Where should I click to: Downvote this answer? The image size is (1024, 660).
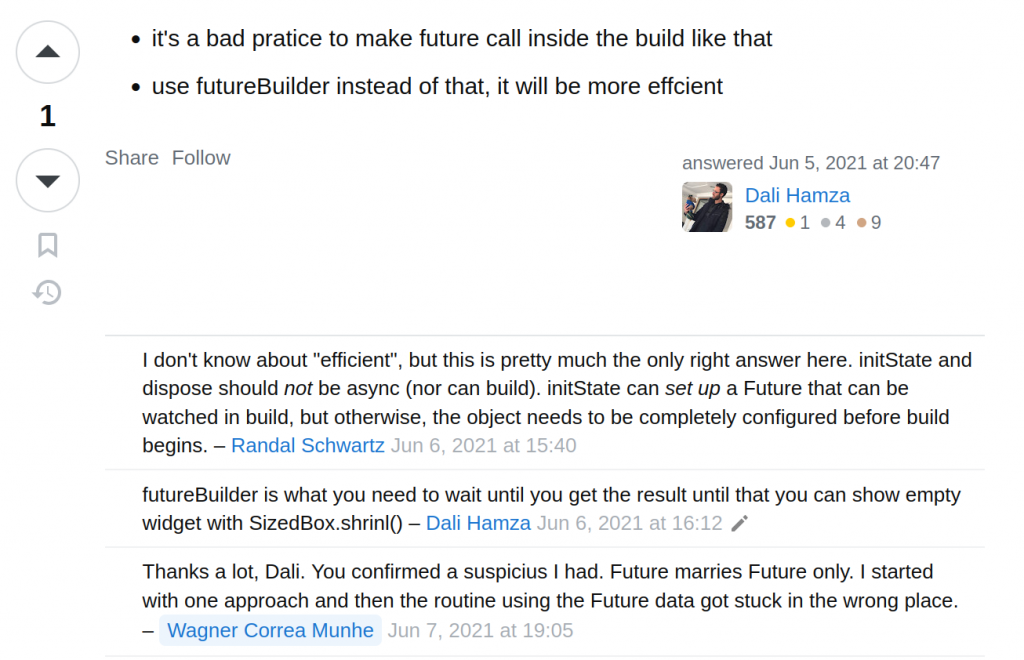point(47,180)
